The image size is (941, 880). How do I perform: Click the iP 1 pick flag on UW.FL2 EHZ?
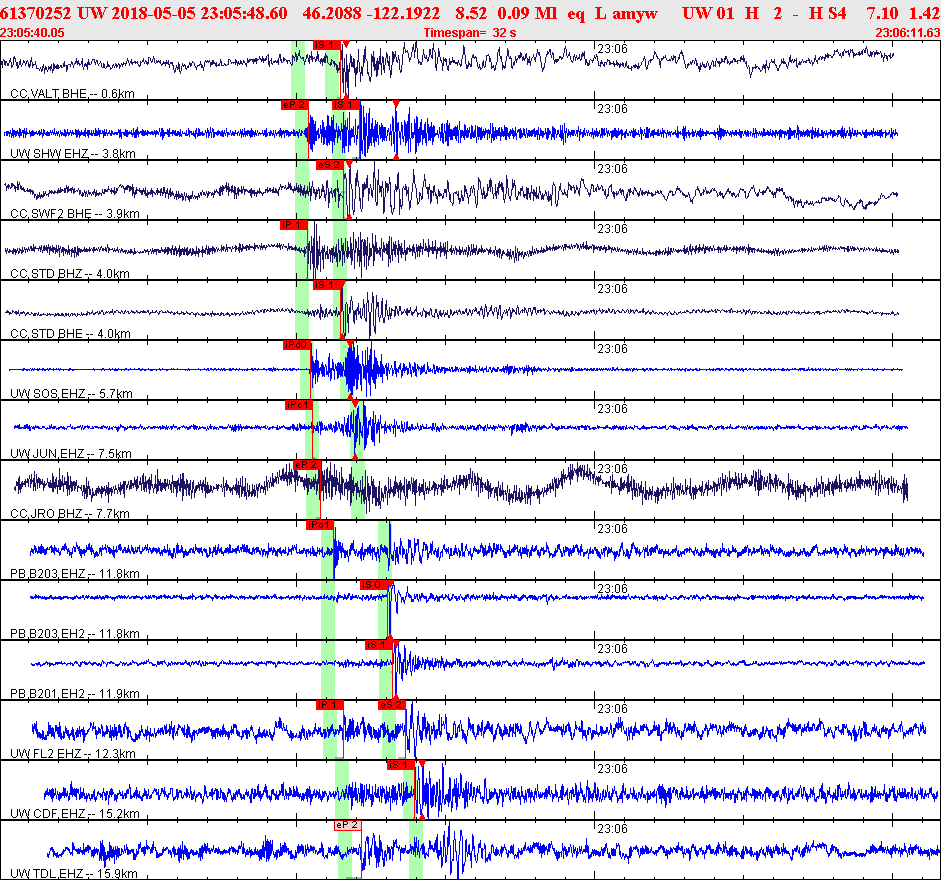point(329,705)
